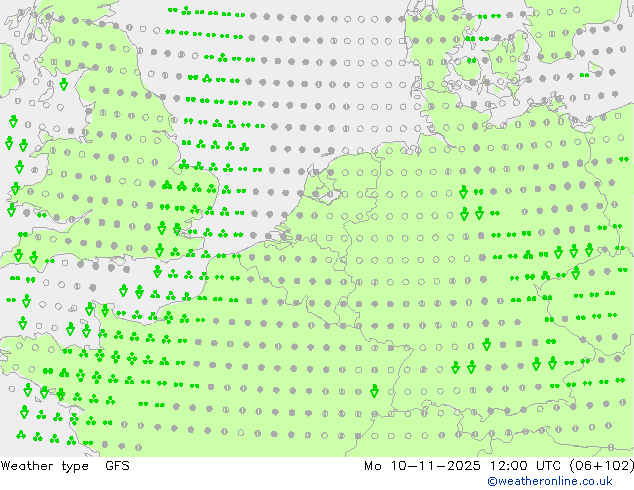This screenshot has height=490, width=634.
Task: Select the 'GFS' model label
Action: coord(117,466)
